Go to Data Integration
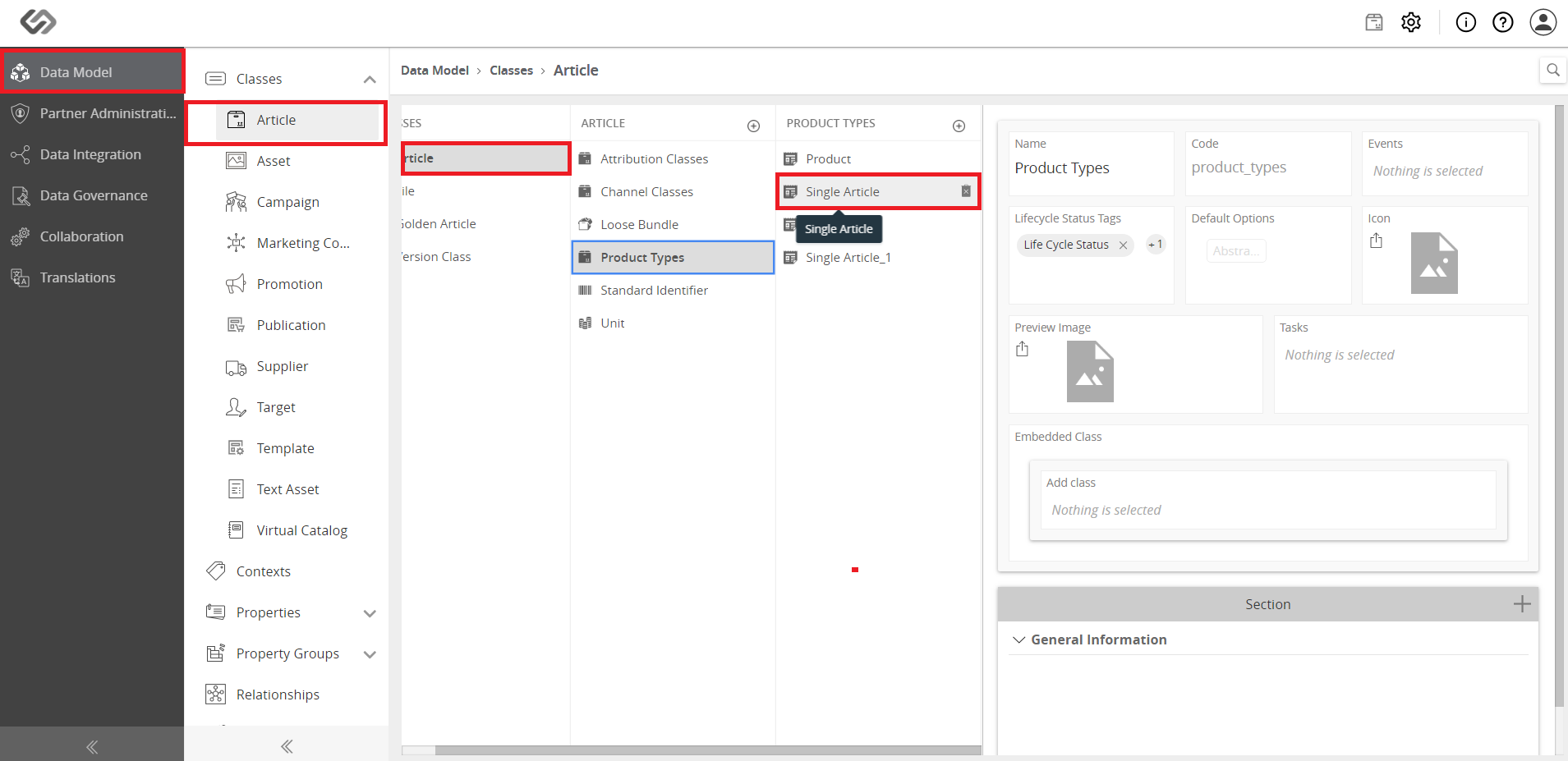1568x761 pixels. tap(92, 154)
